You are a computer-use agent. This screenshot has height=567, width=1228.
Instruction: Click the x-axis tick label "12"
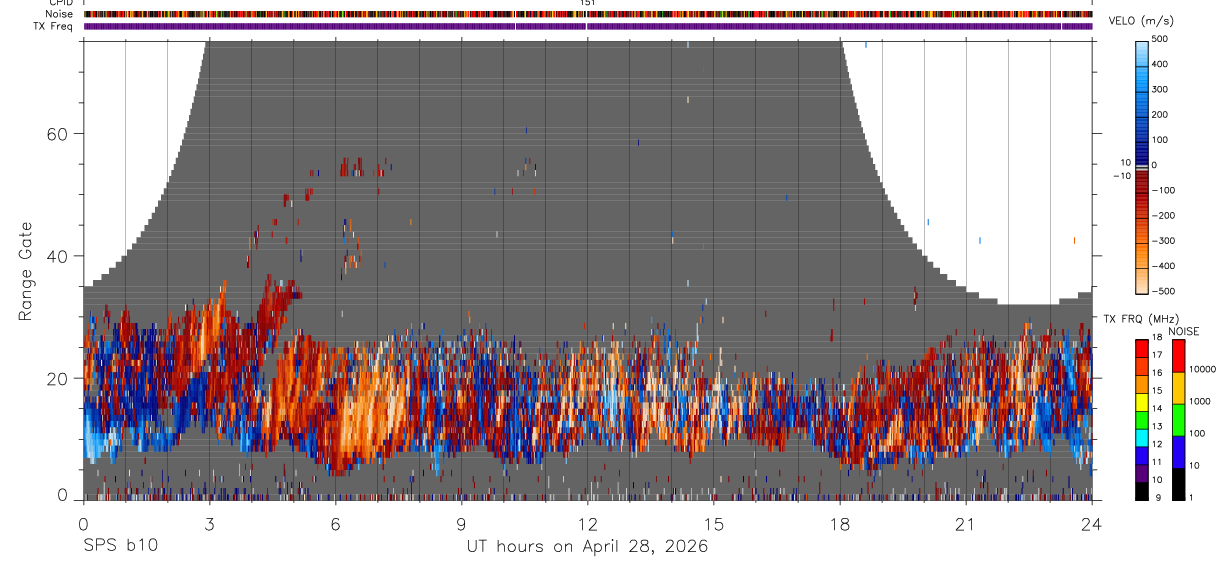click(x=587, y=524)
